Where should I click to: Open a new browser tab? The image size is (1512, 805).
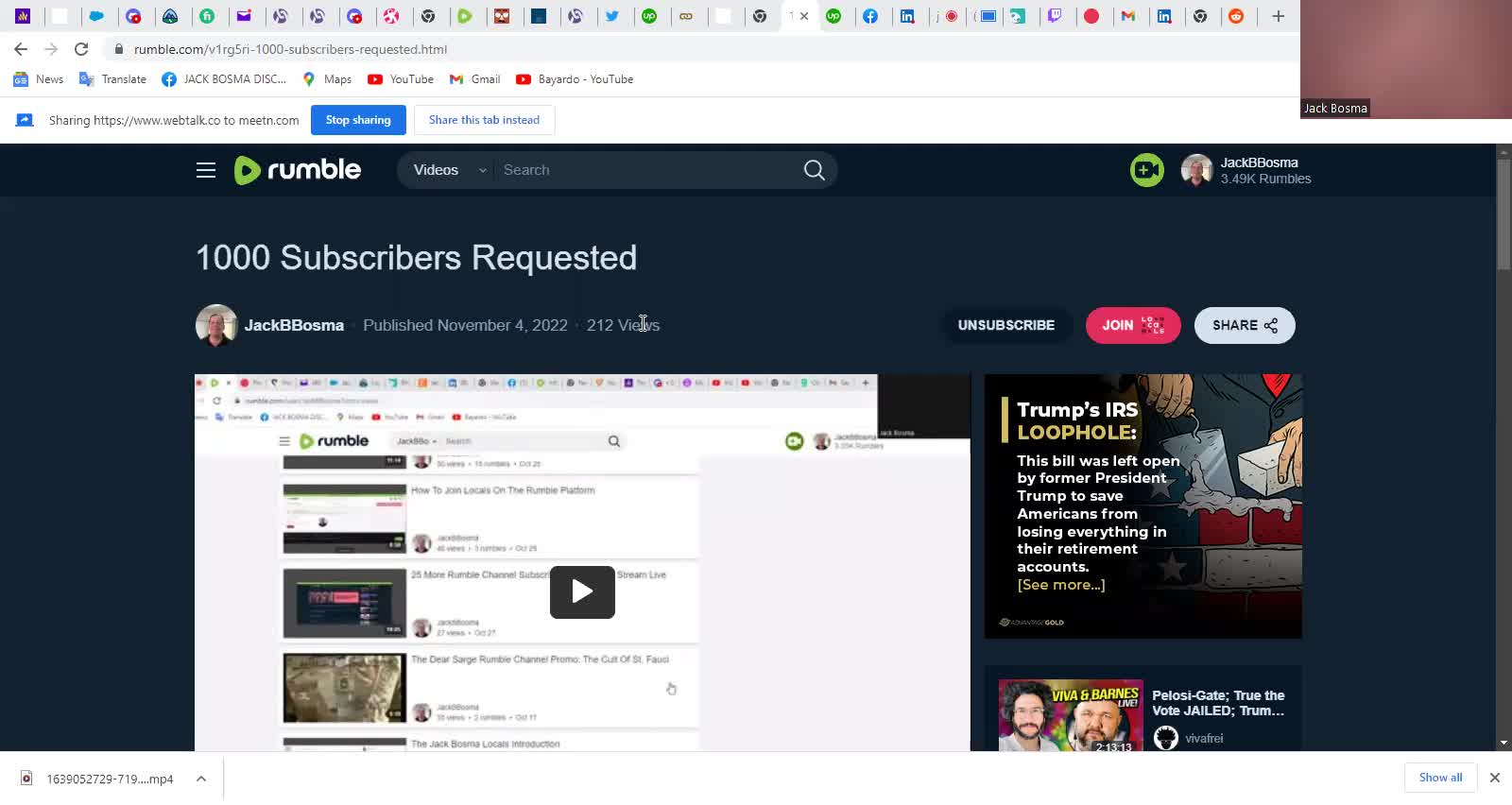point(1278,16)
